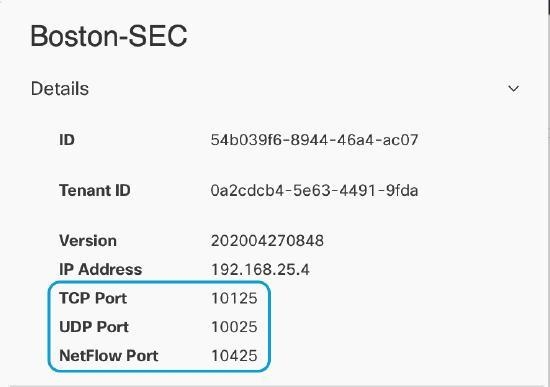Click the NetFlow Port label
Image resolution: width=550 pixels, height=387 pixels.
109,356
